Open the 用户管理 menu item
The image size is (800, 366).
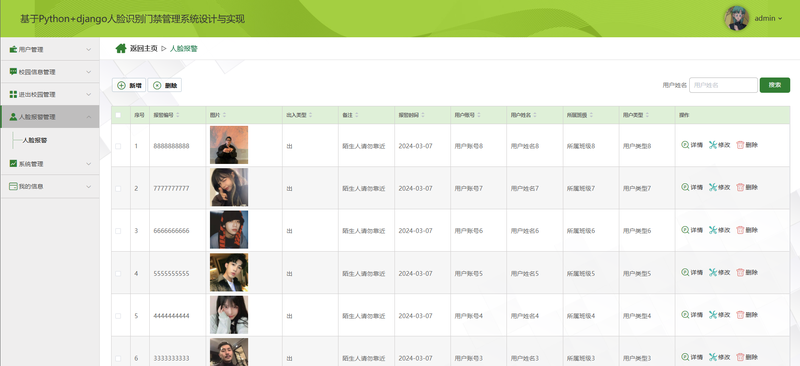pos(50,50)
